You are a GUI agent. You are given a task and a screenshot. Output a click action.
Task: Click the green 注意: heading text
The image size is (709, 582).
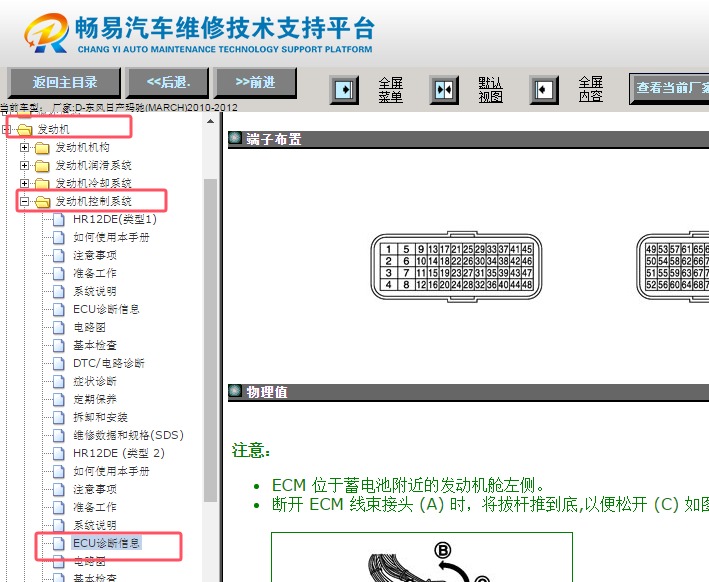(251, 451)
